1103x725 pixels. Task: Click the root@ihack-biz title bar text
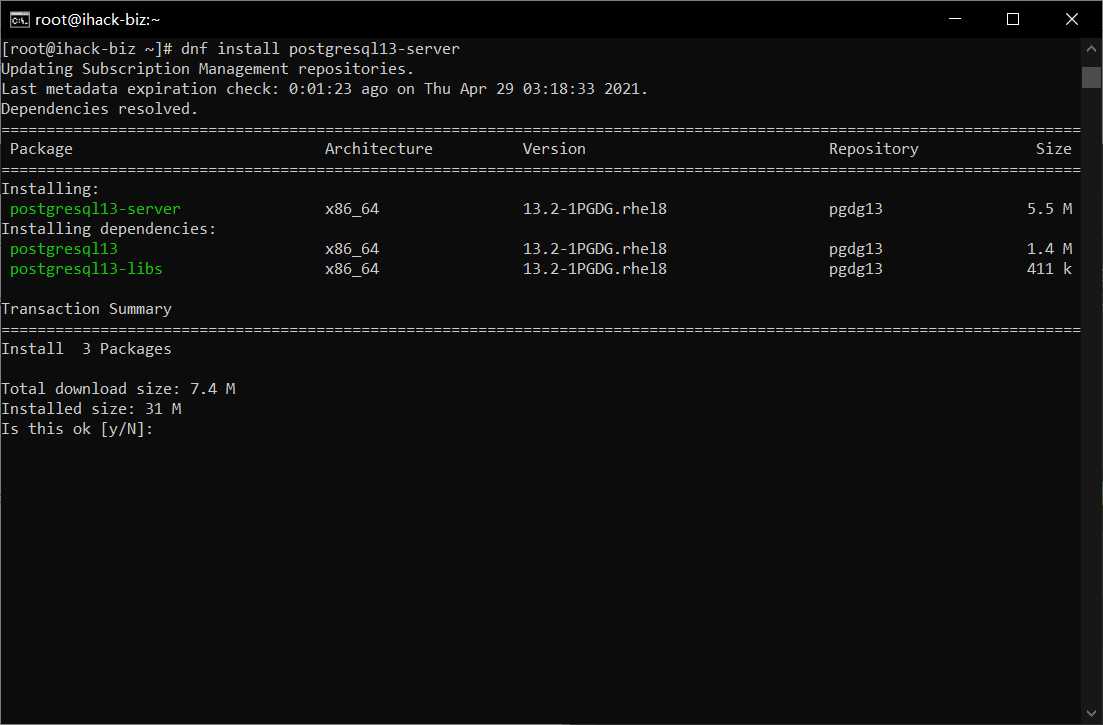(96, 18)
